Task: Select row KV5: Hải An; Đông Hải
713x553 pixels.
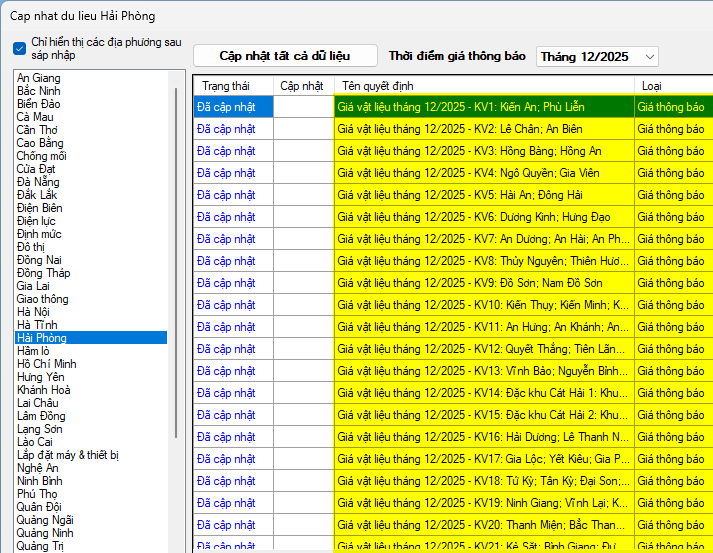Action: (483, 195)
